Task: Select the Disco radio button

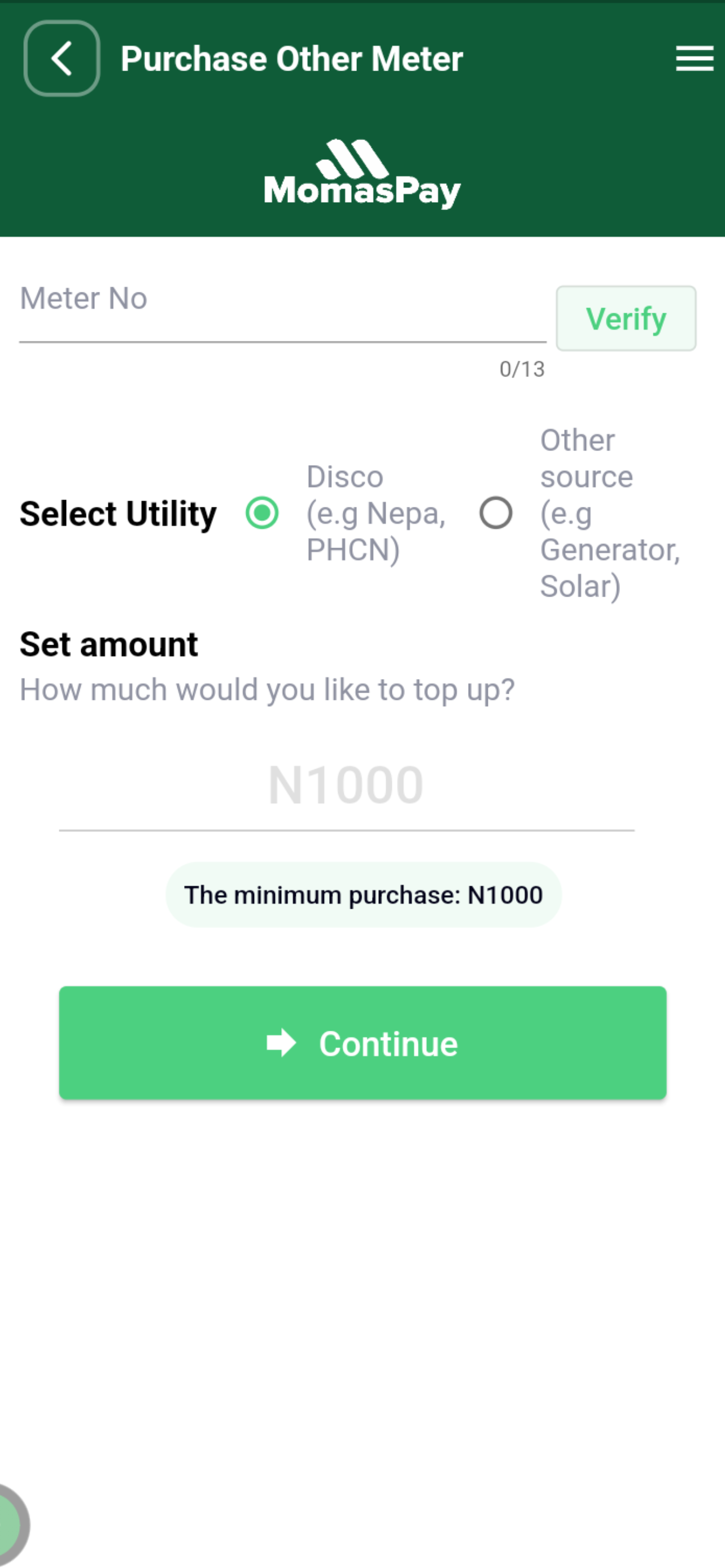Action: pos(263,513)
